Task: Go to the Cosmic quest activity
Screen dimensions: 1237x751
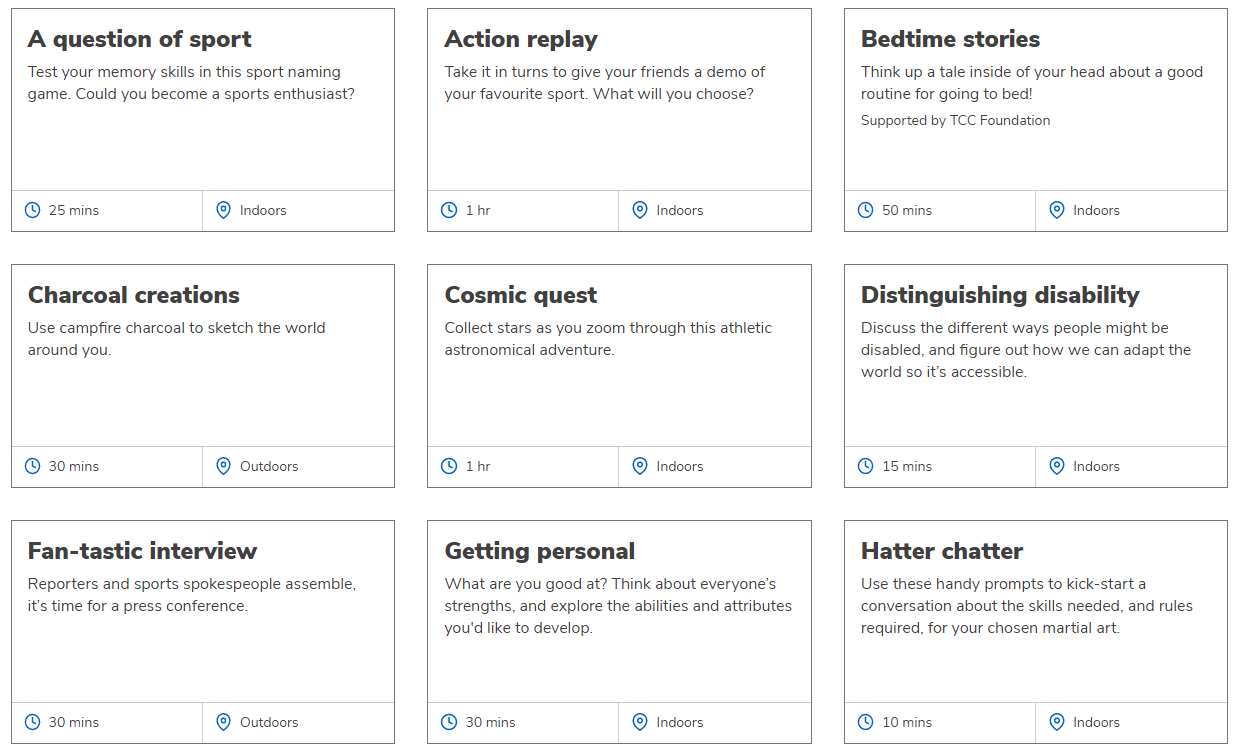Action: point(520,295)
